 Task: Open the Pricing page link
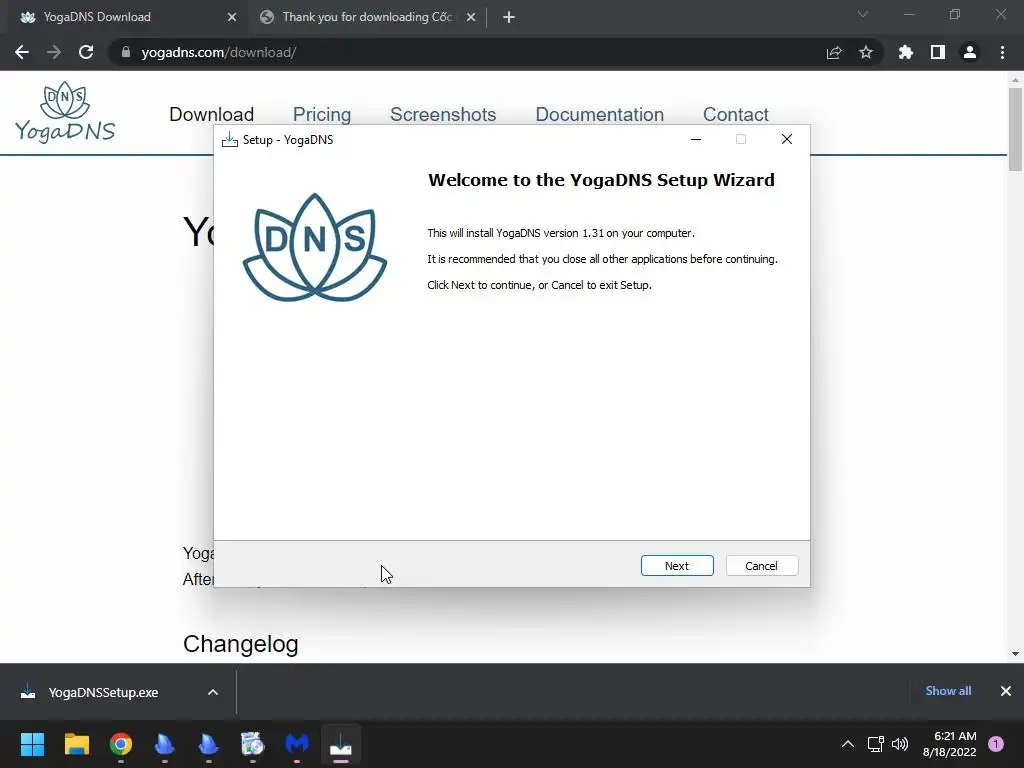coord(322,114)
